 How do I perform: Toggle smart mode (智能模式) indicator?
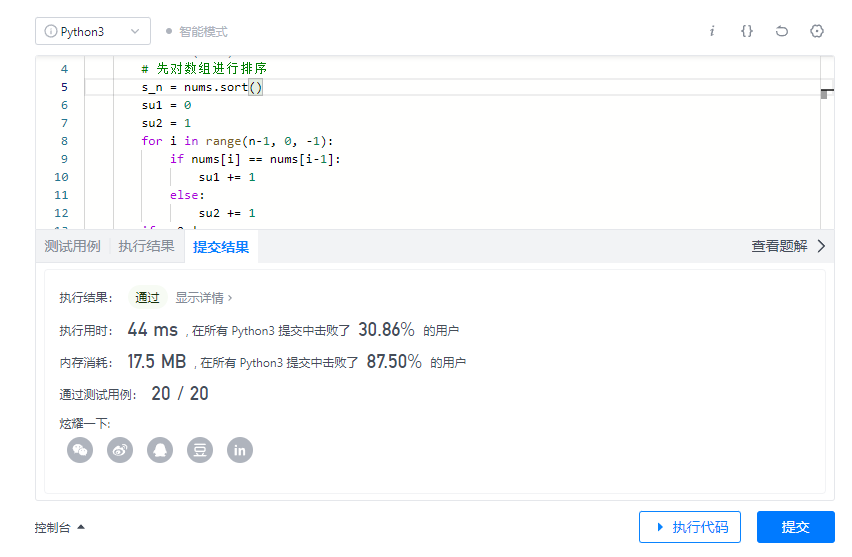pos(197,32)
